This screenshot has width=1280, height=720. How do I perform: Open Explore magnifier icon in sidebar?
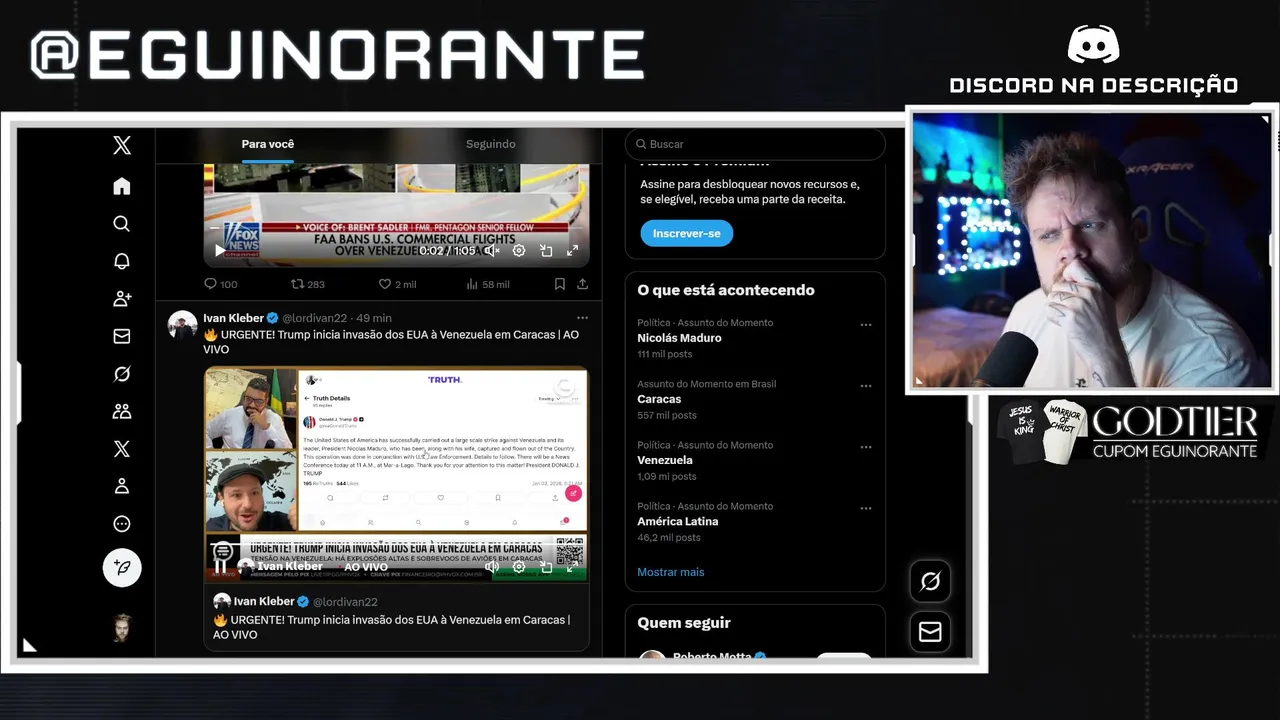(122, 224)
